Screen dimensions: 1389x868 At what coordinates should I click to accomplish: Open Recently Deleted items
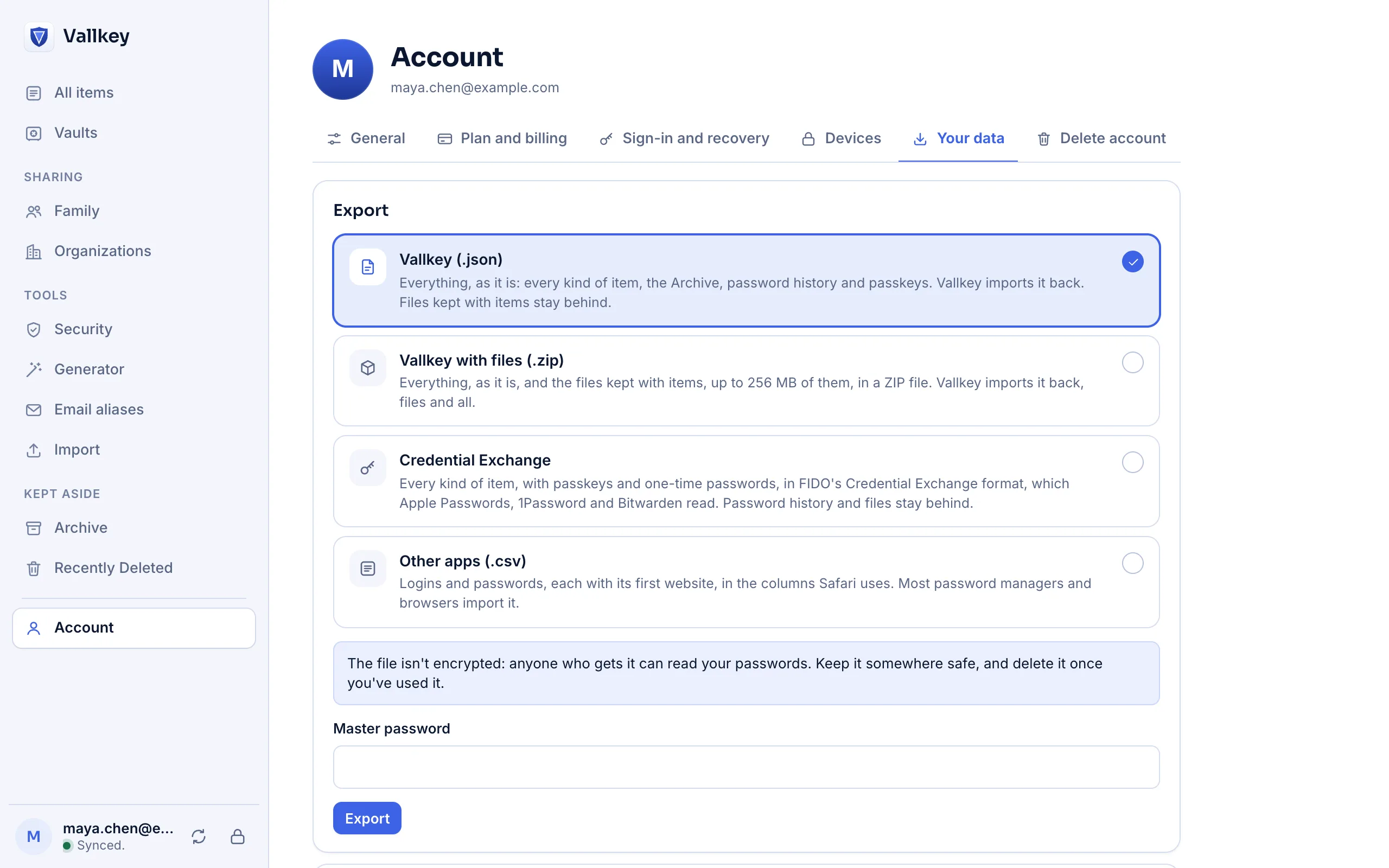tap(133, 569)
